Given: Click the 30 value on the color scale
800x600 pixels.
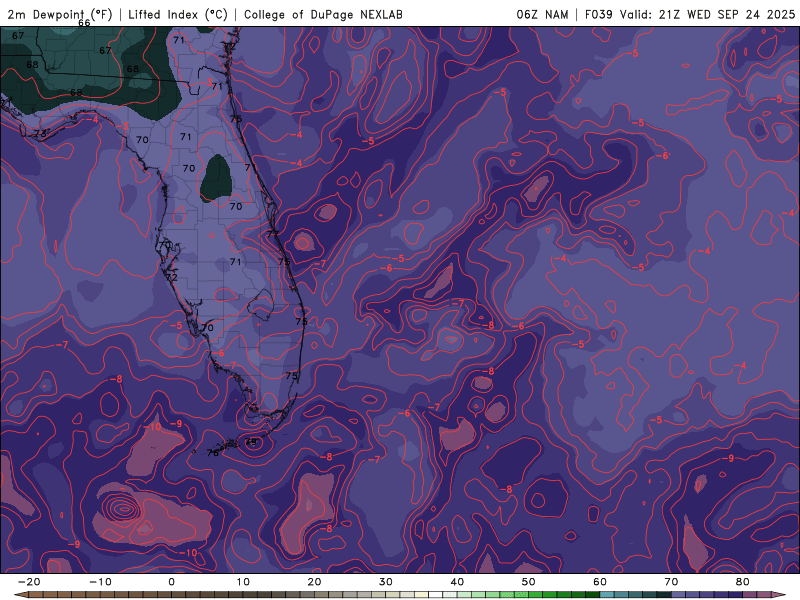Looking at the screenshot, I should [x=386, y=582].
